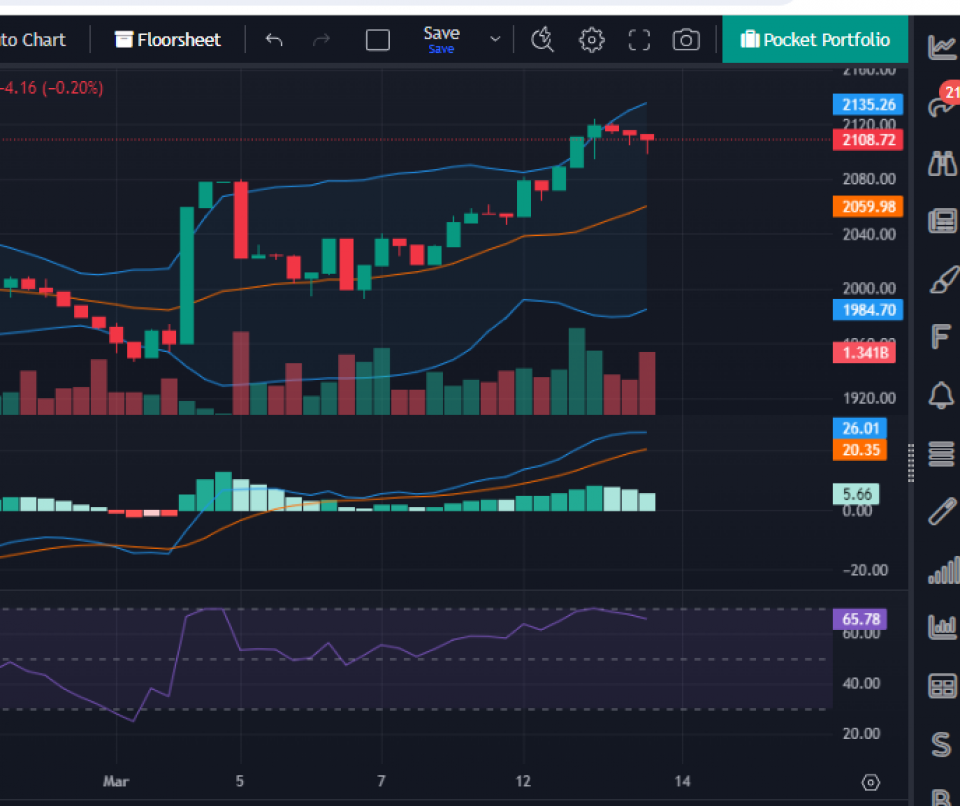
Task: Expand the Save dropdown arrow
Action: click(x=494, y=40)
